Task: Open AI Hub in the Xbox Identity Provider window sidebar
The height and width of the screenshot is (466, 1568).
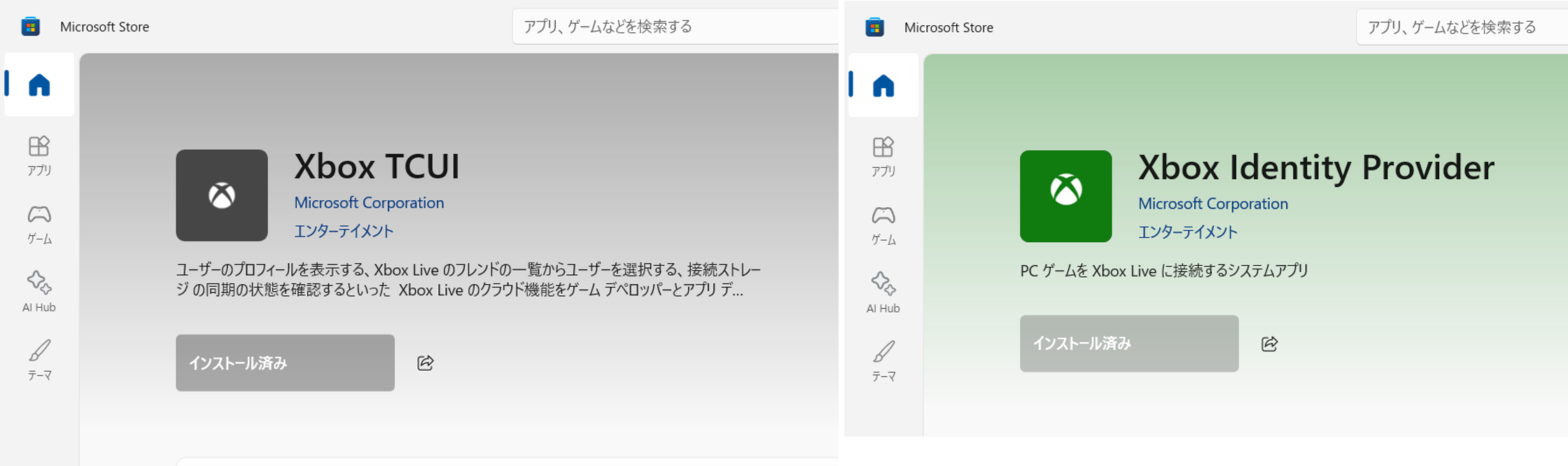Action: pos(883,292)
